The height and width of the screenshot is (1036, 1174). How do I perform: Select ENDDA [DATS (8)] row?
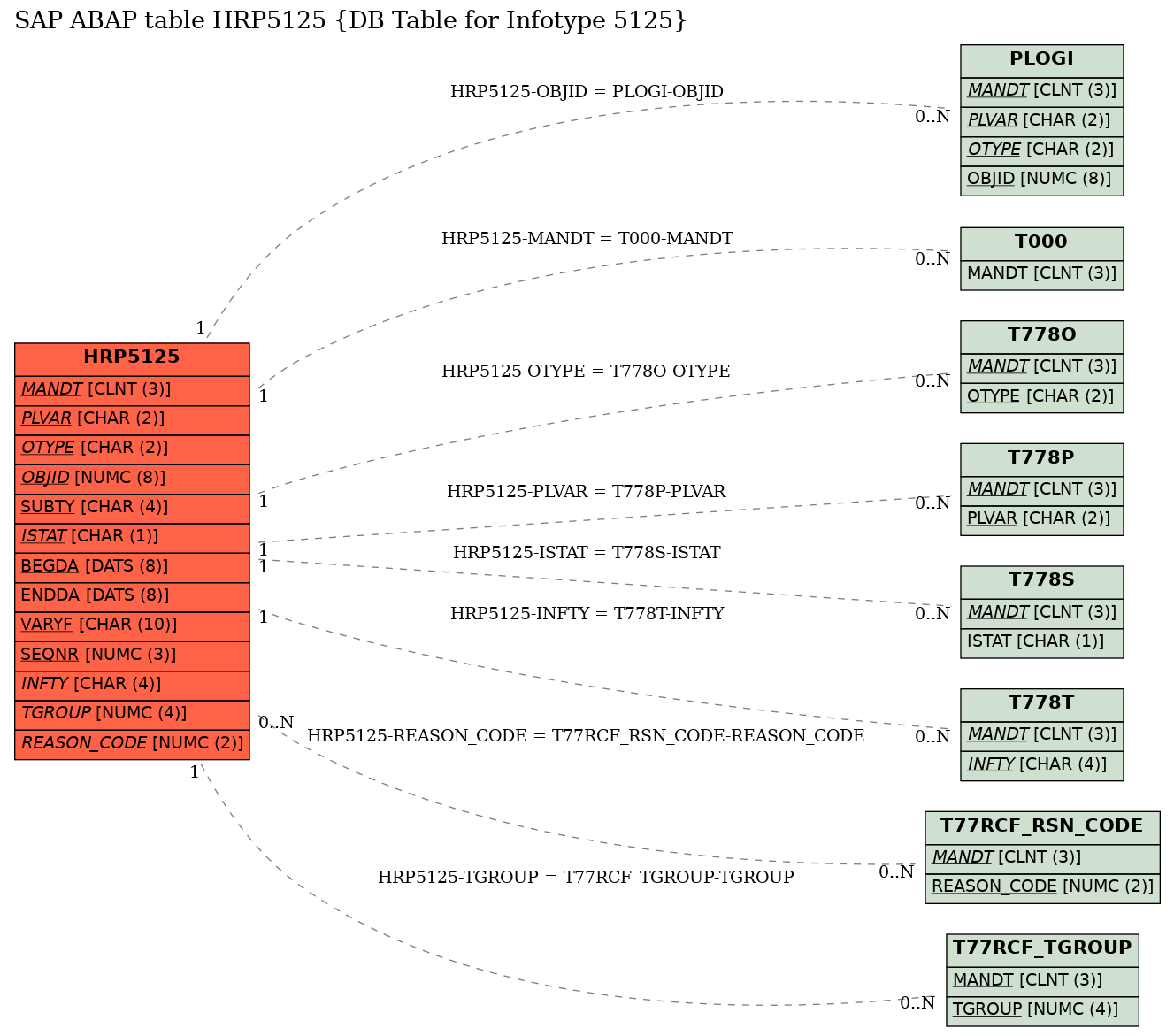click(x=132, y=596)
